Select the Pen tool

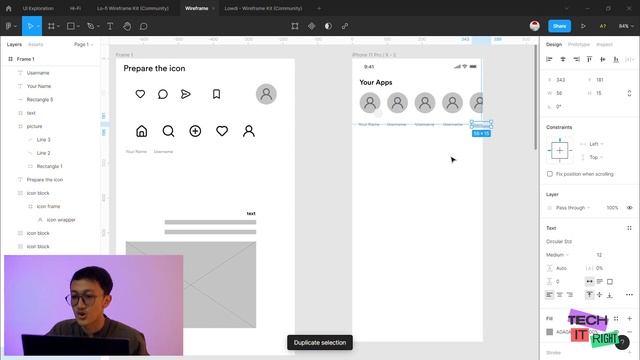[x=91, y=26]
